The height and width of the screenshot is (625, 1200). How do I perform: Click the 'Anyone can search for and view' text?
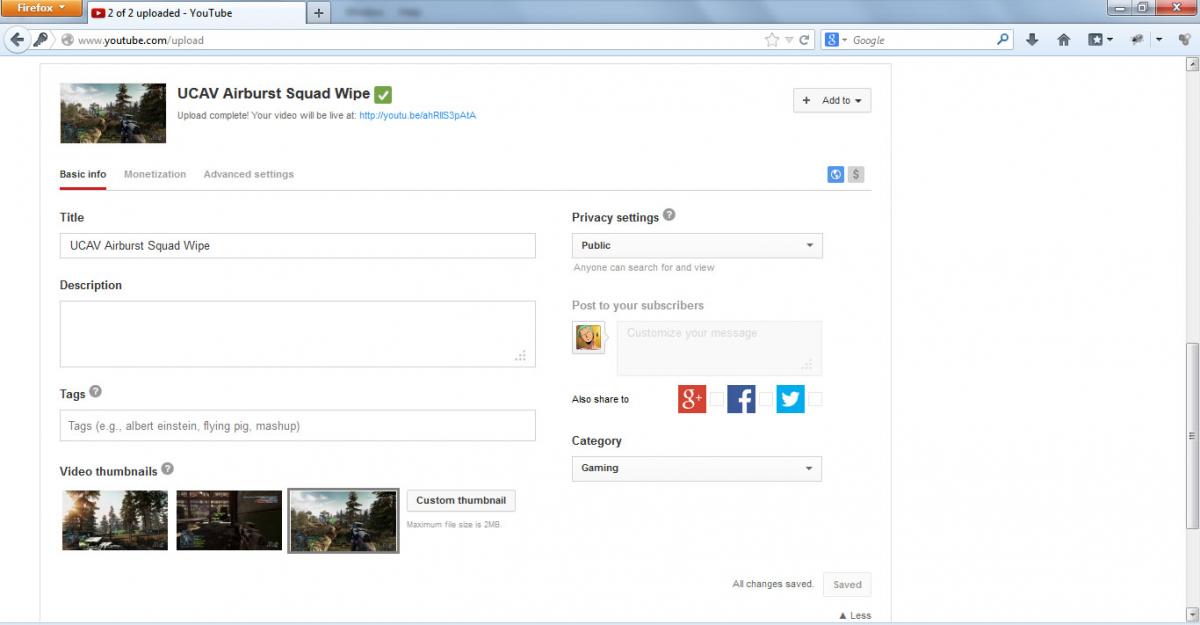pos(644,268)
